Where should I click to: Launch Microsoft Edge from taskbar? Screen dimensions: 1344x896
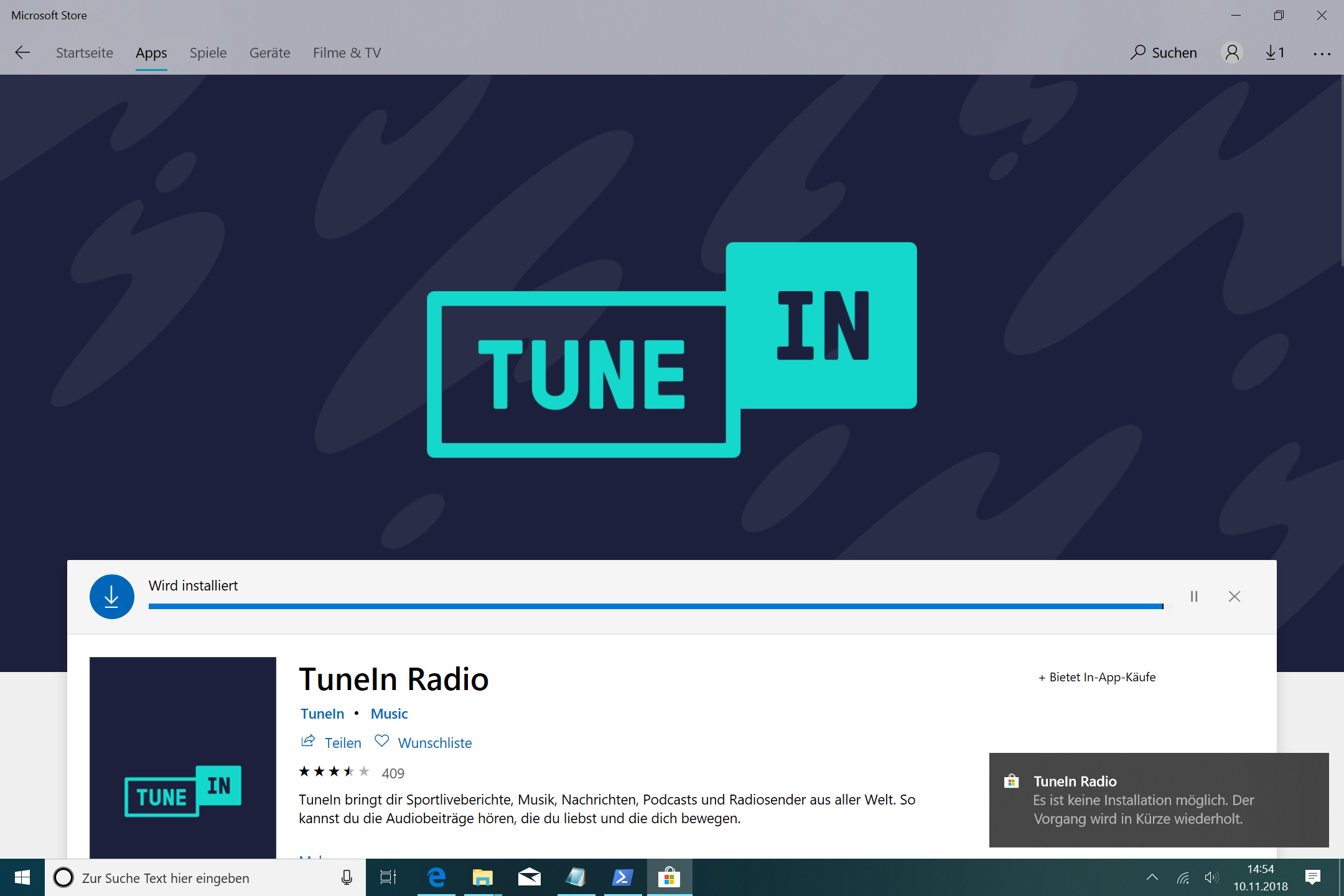tap(436, 878)
